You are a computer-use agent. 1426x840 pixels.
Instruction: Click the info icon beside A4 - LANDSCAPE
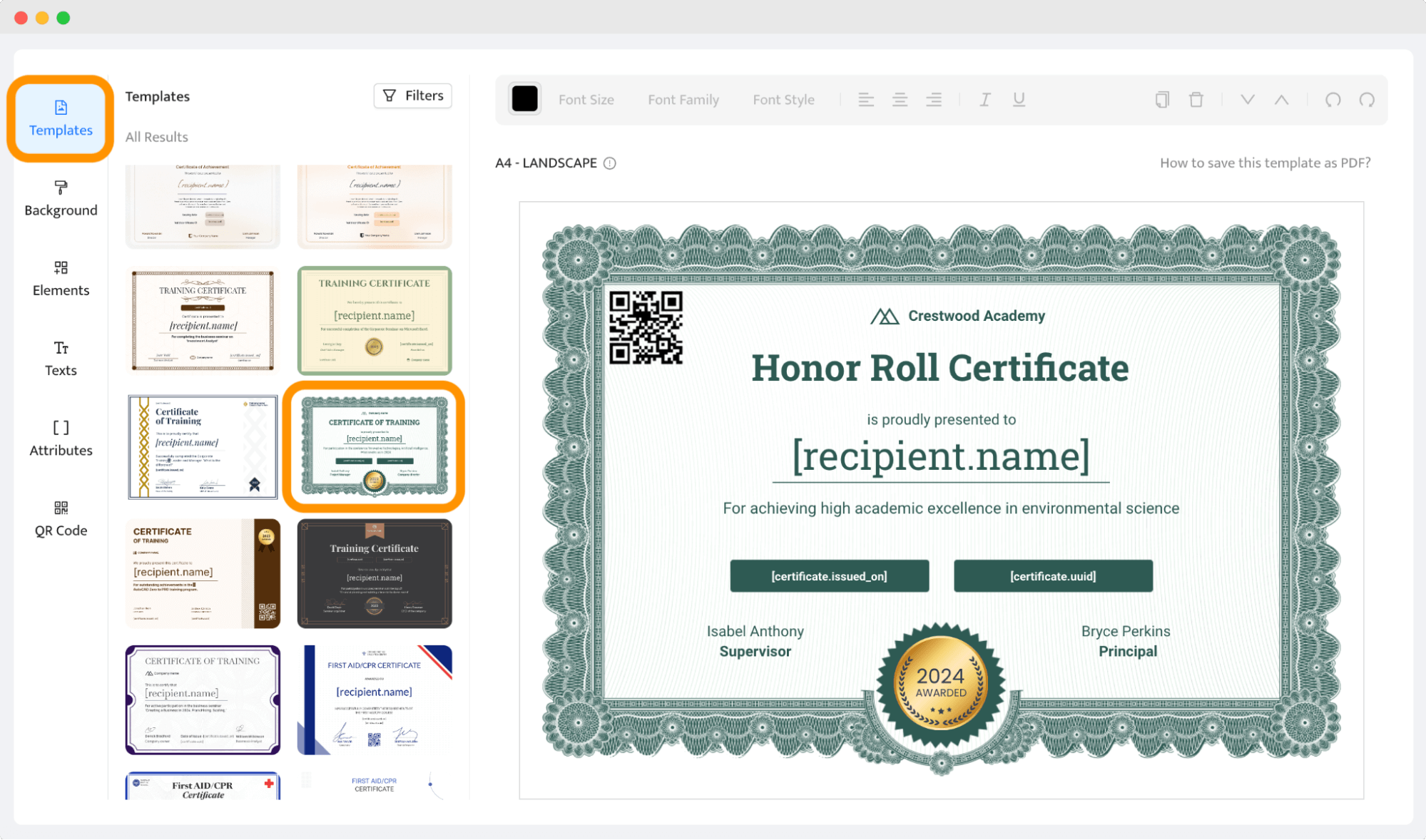[x=609, y=163]
